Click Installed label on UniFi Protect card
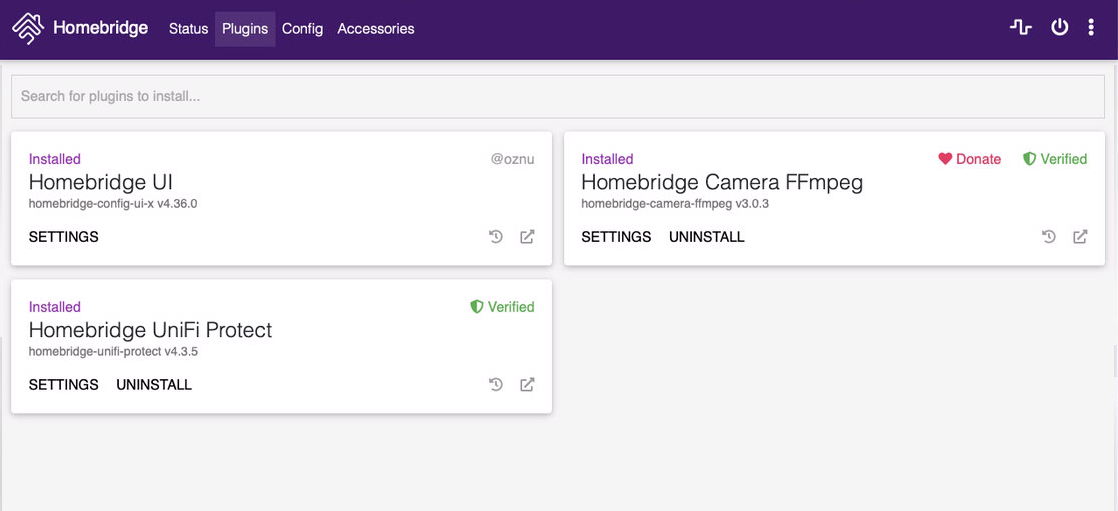 [55, 307]
